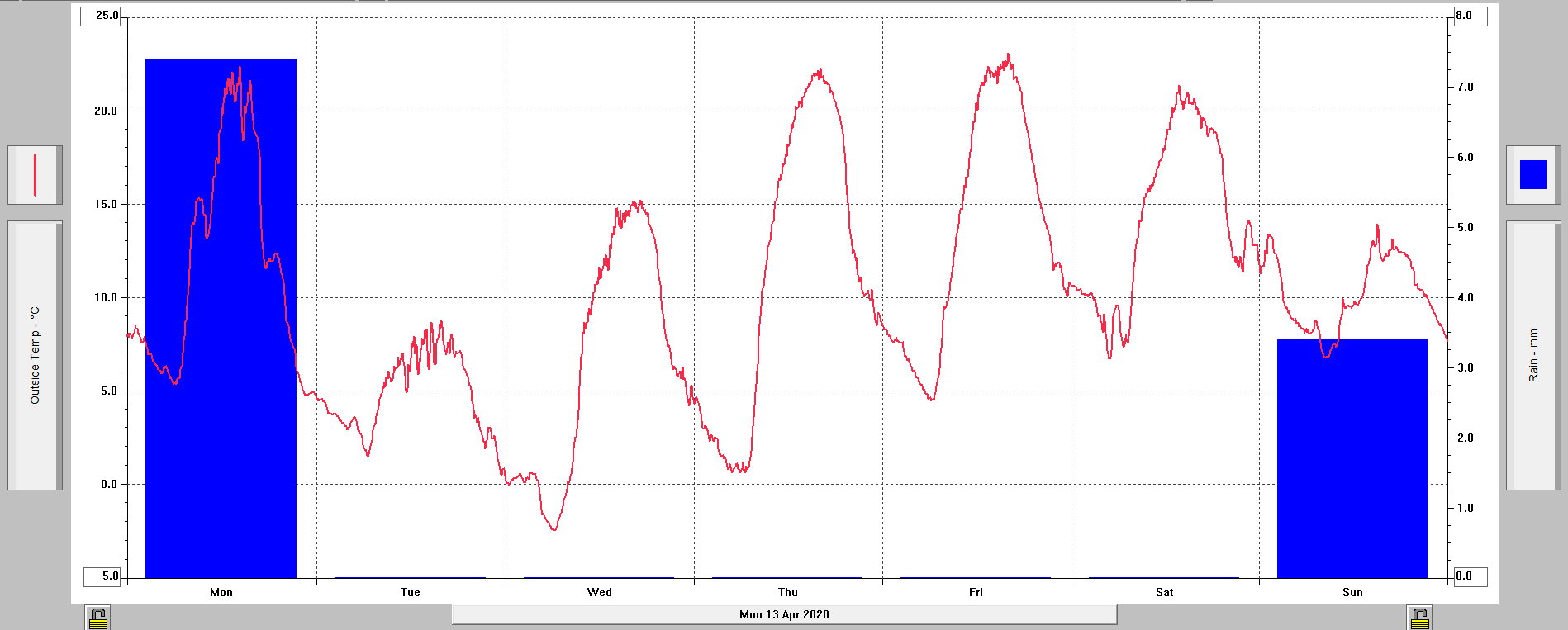Screen dimensions: 1568x630
Task: Click the 20.0 temperature axis value
Action: coord(106,111)
